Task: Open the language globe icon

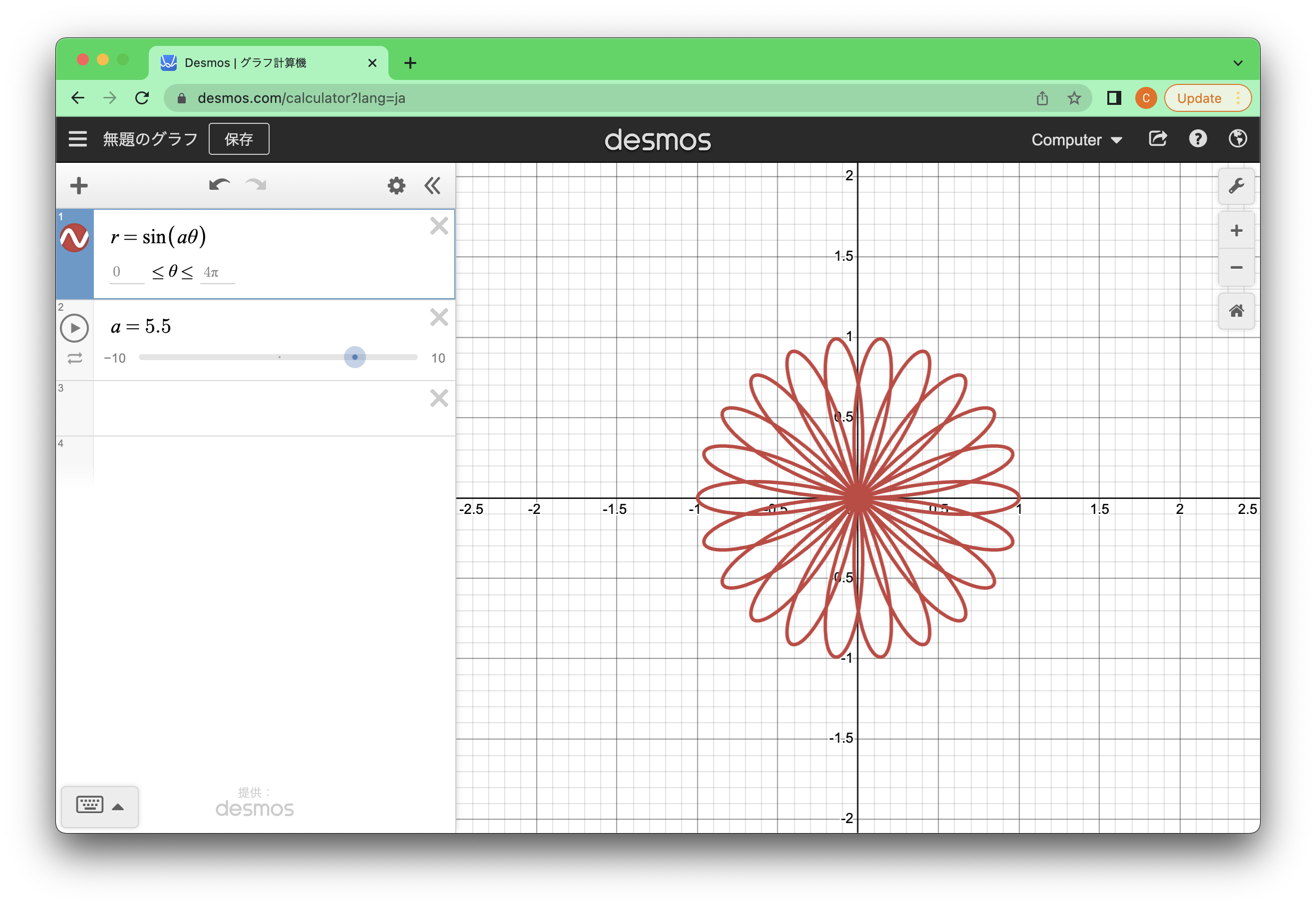Action: point(1237,139)
